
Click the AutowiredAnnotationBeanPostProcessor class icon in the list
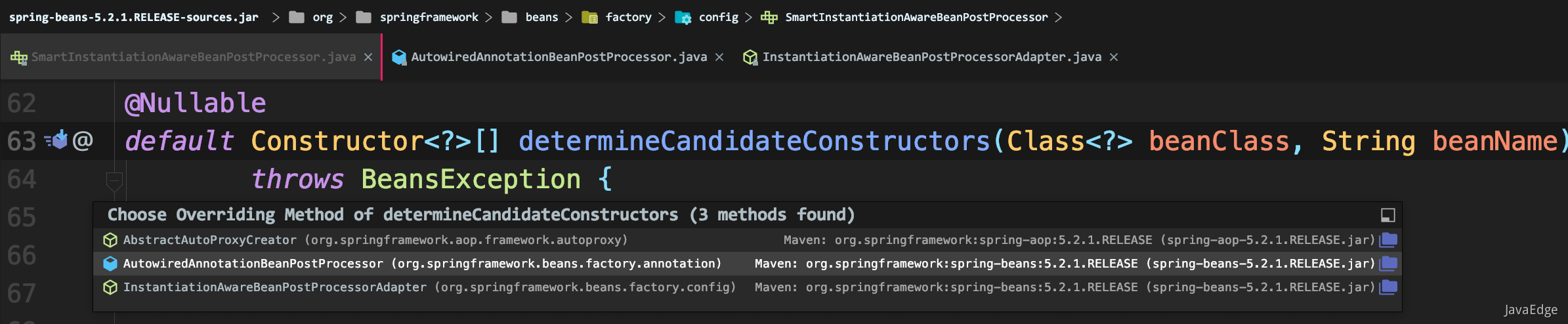(110, 264)
